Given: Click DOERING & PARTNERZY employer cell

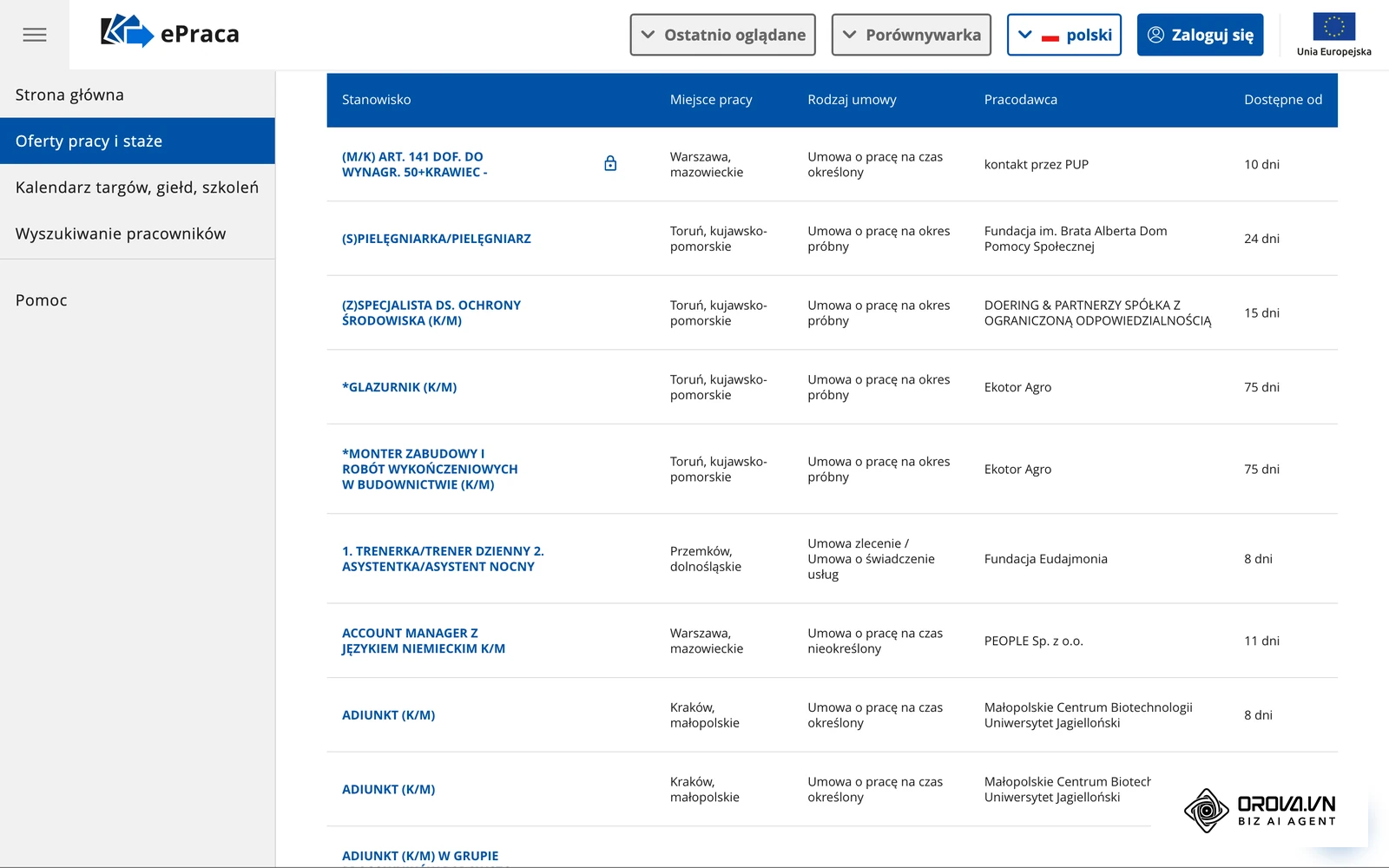Looking at the screenshot, I should (x=1097, y=312).
